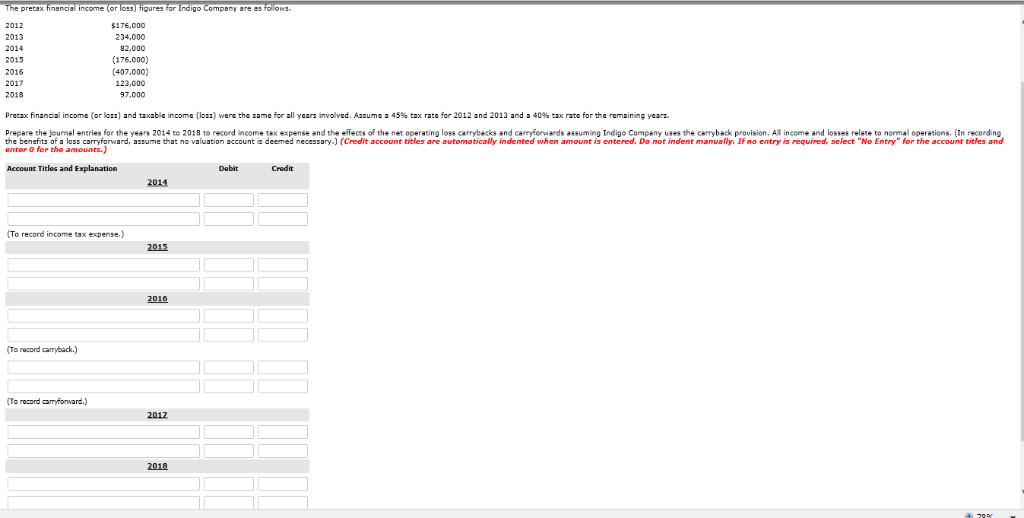Click the '82,000' amount for 2014
The width and height of the screenshot is (1024, 518).
(x=133, y=48)
